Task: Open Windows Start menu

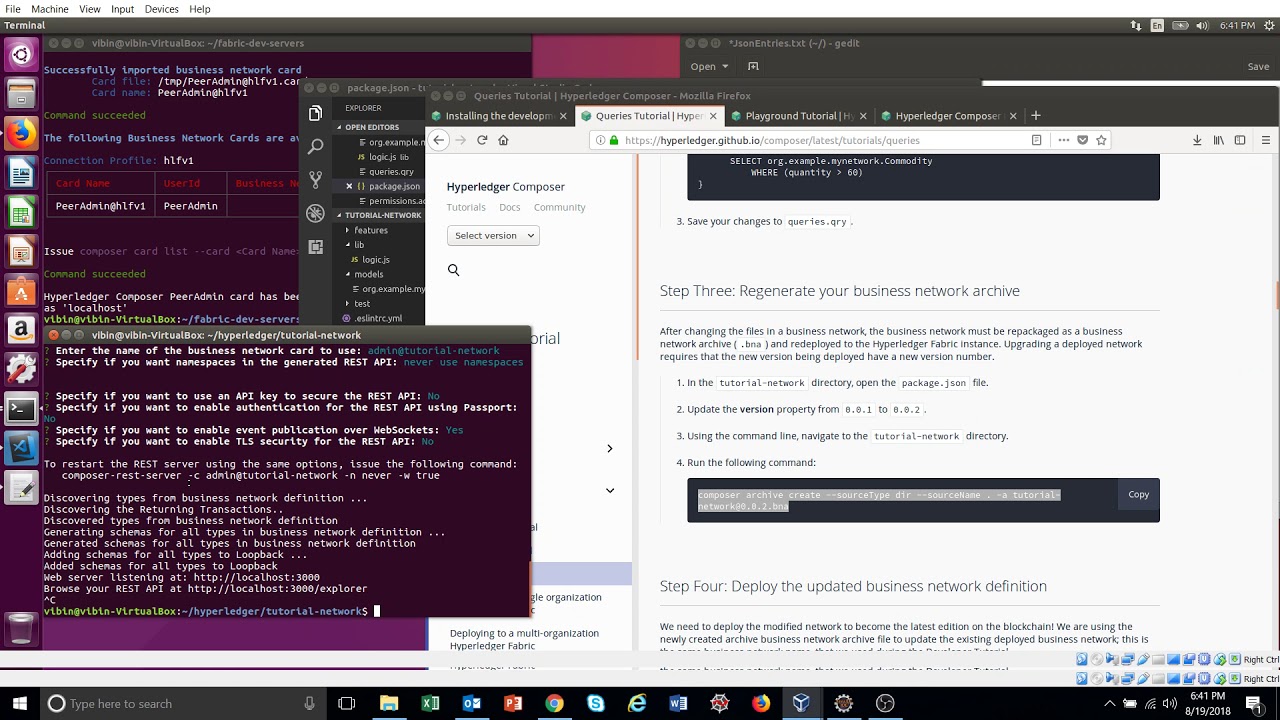Action: coord(19,703)
